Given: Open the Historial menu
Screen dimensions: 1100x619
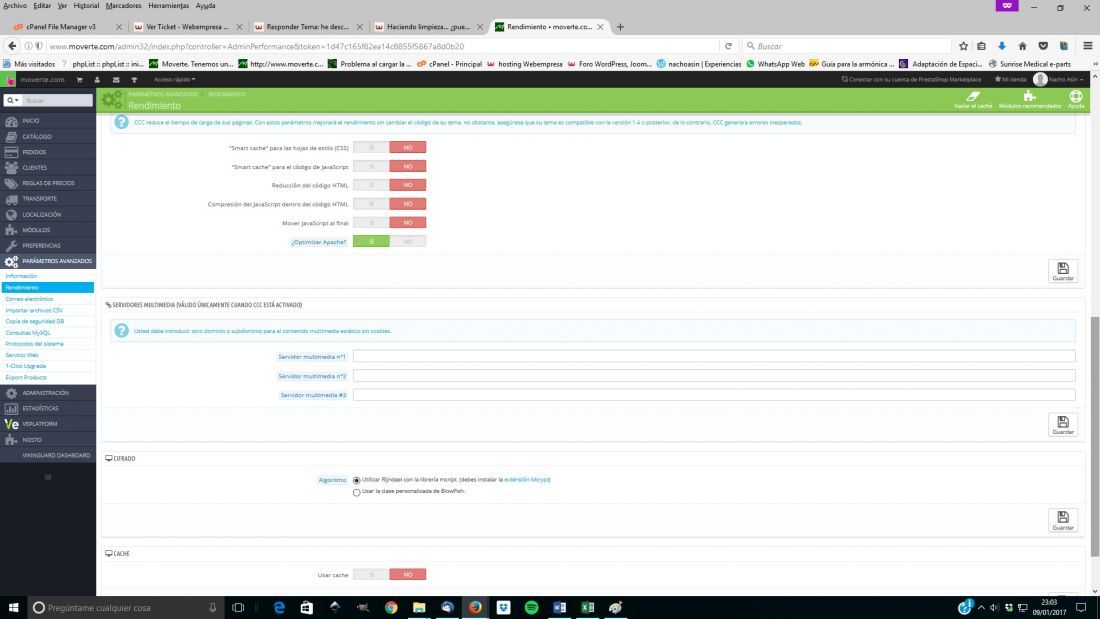Looking at the screenshot, I should click(x=86, y=6).
